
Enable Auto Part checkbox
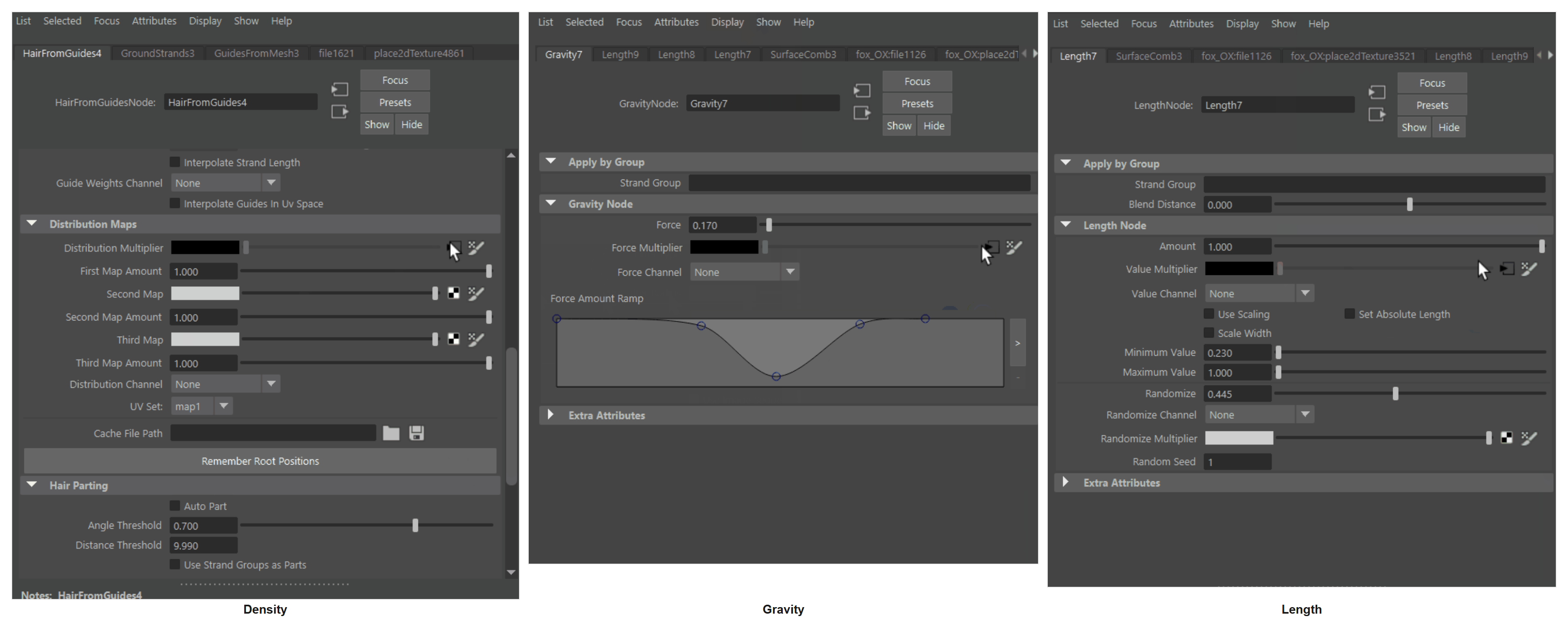pyautogui.click(x=174, y=506)
